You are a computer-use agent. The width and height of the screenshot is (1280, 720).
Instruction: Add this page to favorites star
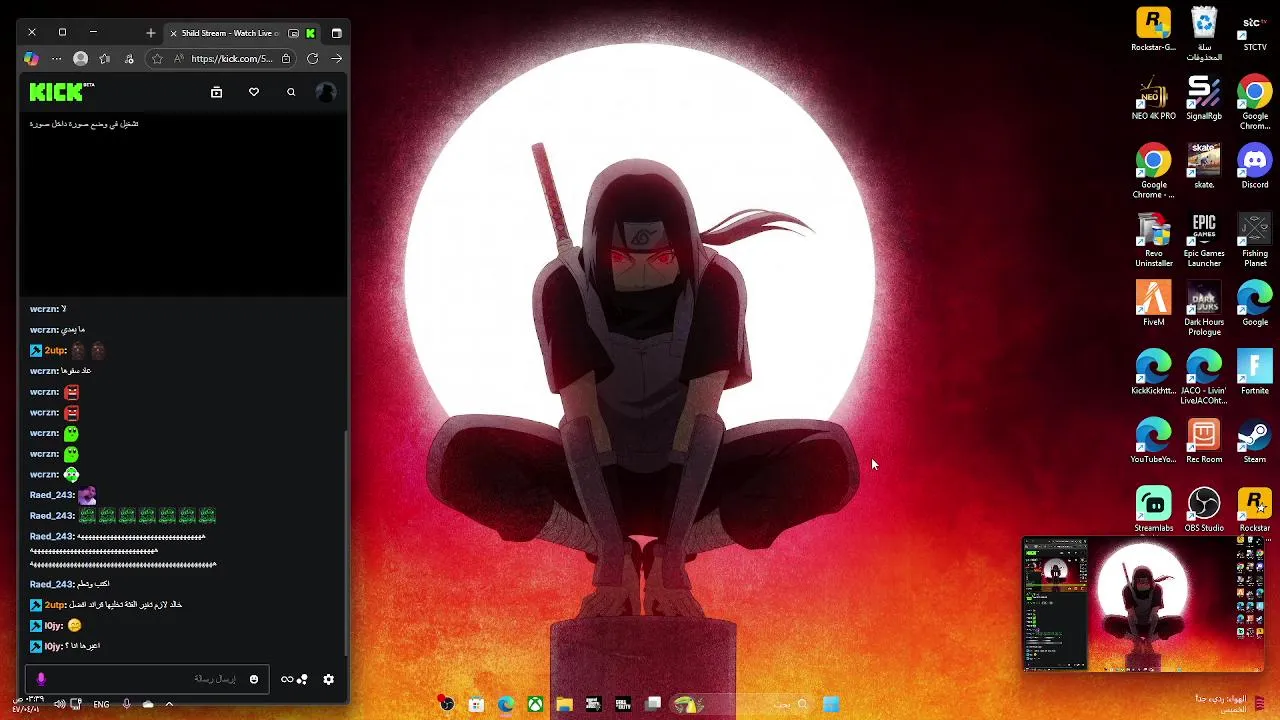click(157, 59)
